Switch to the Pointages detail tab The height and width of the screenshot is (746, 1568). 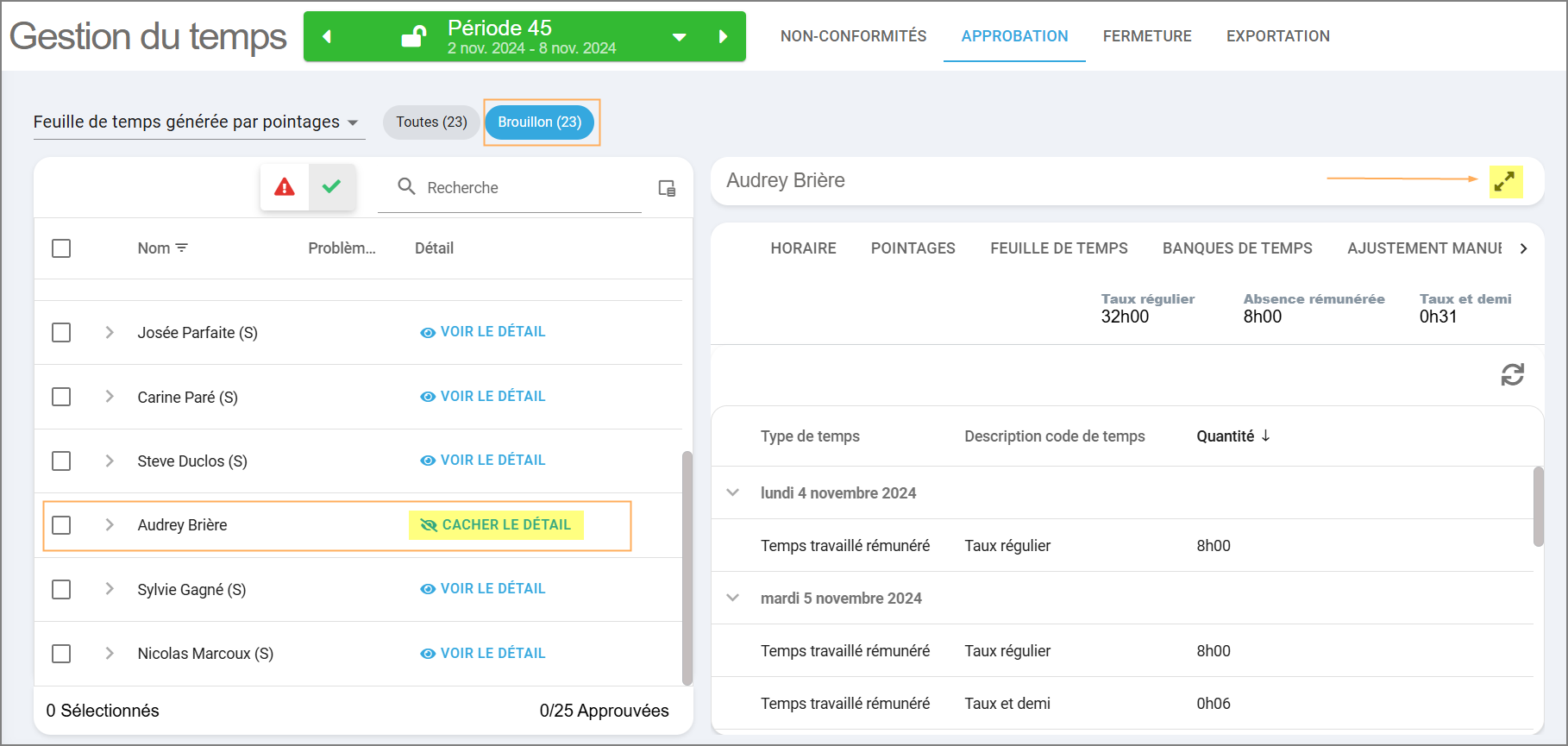click(x=913, y=248)
